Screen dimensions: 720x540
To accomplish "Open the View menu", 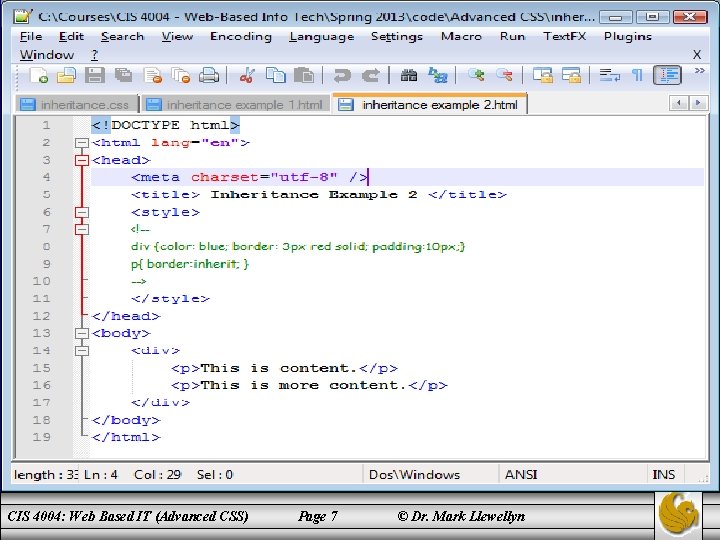I will coord(177,36).
